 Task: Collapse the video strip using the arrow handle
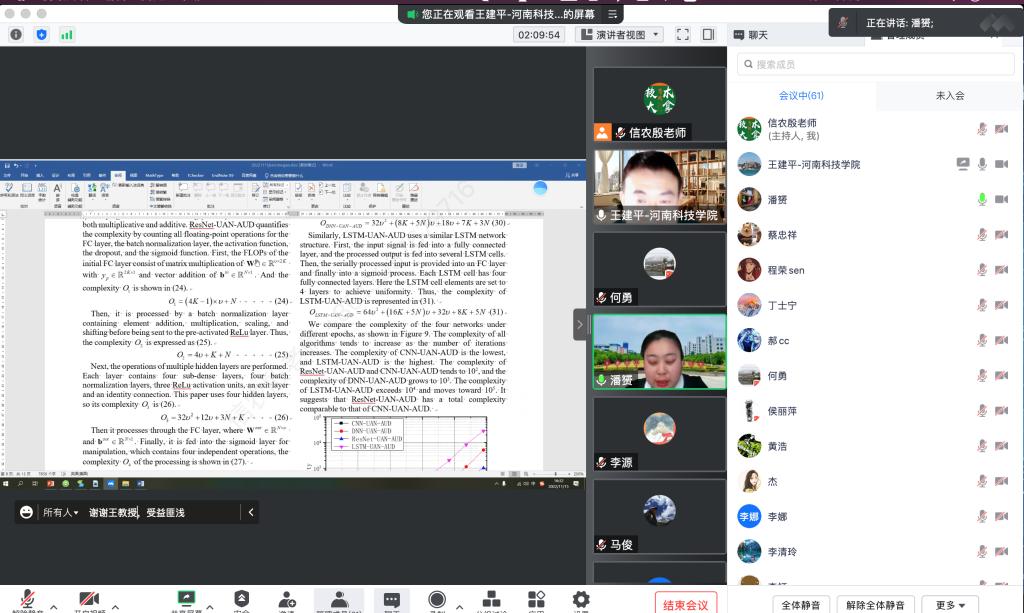point(579,324)
